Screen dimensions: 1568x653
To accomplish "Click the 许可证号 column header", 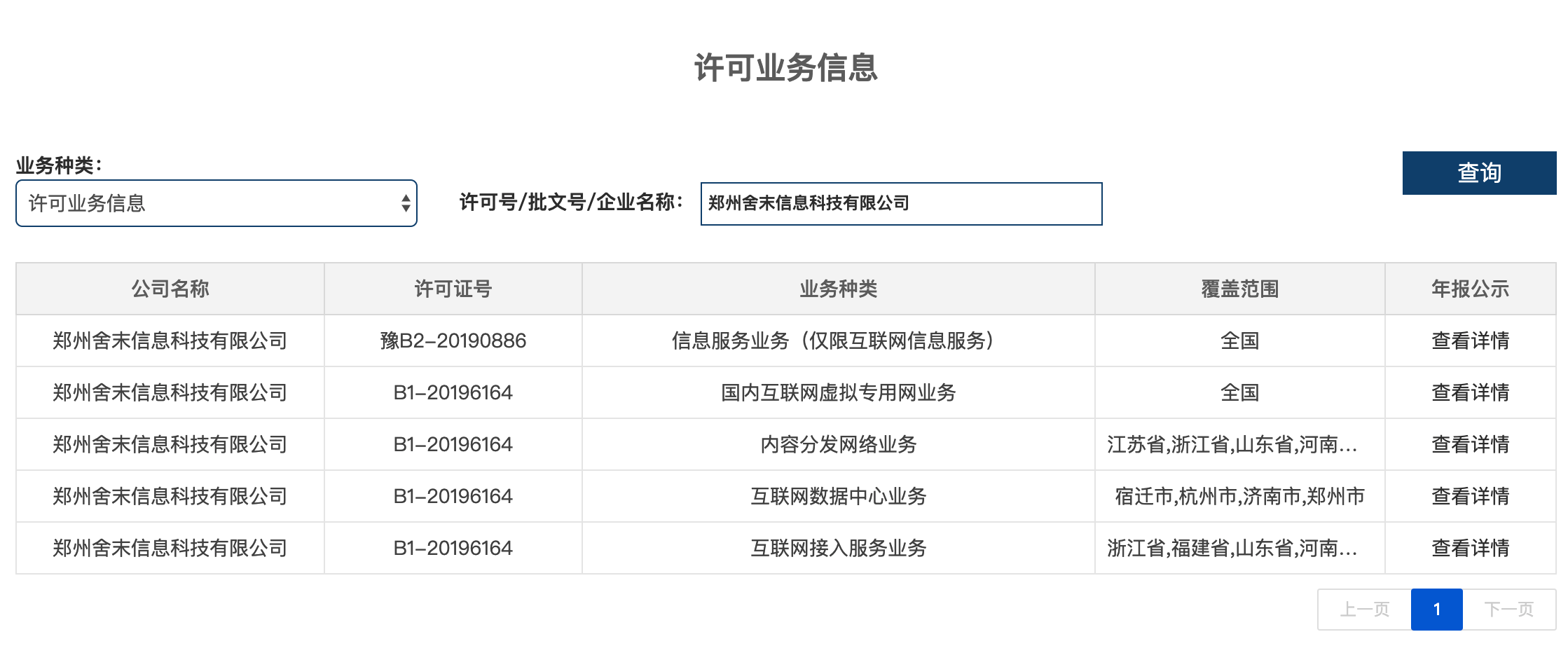I will 453,289.
